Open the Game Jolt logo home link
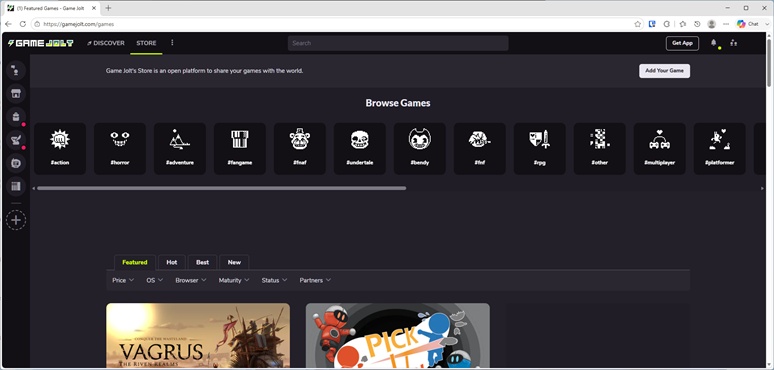Viewport: 774px width, 370px height. (x=40, y=43)
